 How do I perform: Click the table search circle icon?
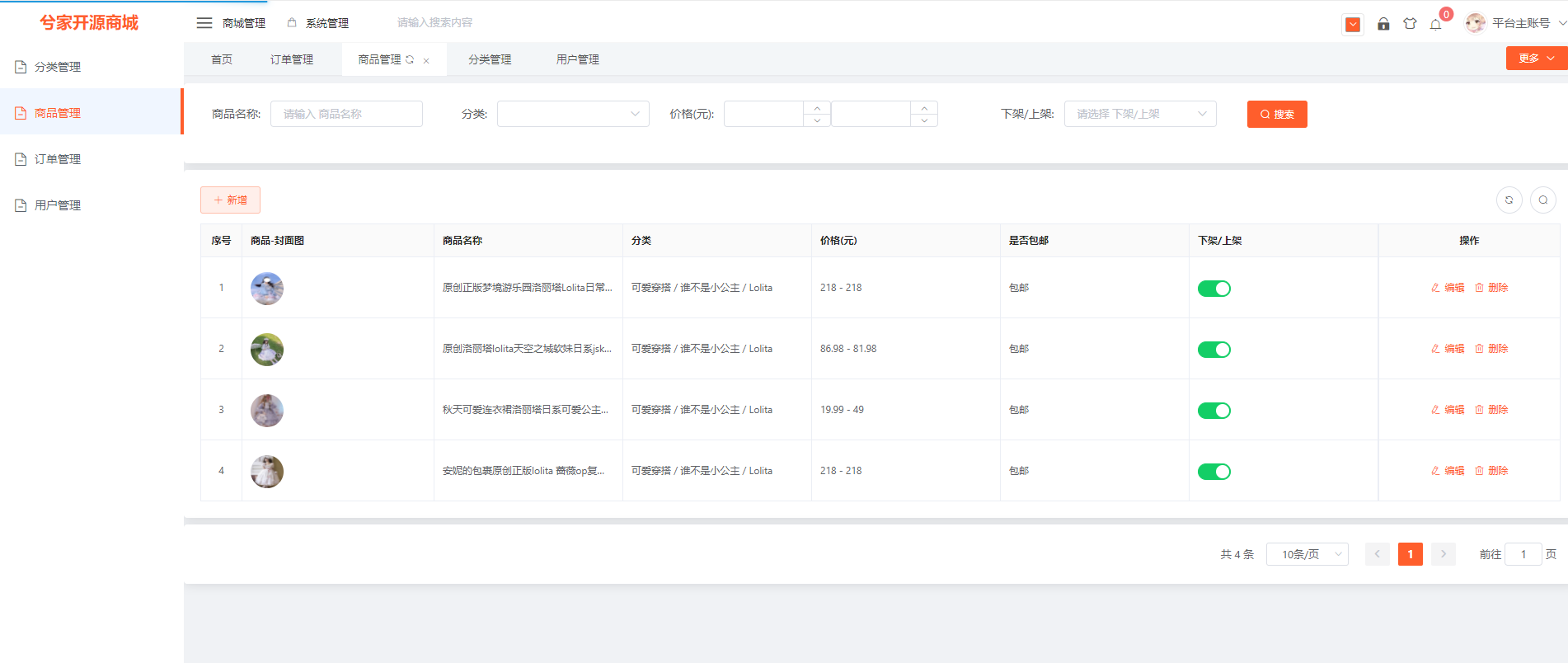[x=1543, y=200]
